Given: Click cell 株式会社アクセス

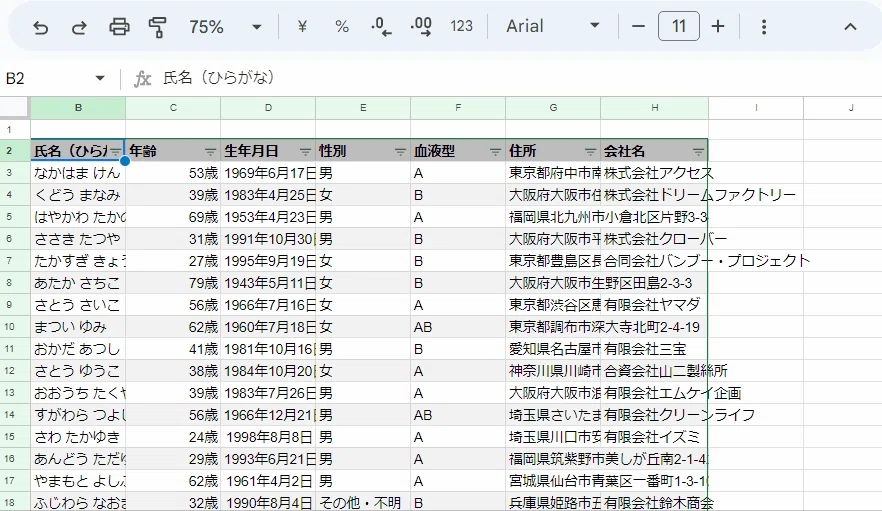Looking at the screenshot, I should (655, 173).
